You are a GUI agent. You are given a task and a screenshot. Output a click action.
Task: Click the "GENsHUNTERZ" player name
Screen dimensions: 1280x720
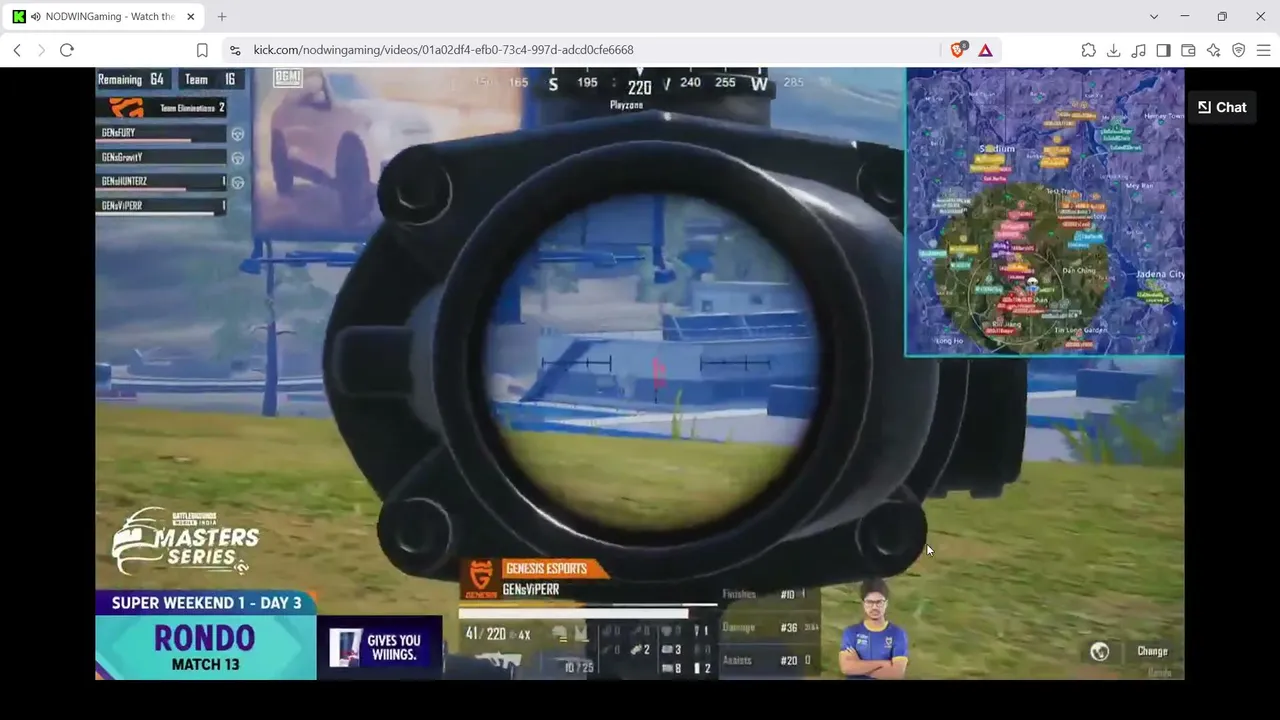click(x=124, y=181)
